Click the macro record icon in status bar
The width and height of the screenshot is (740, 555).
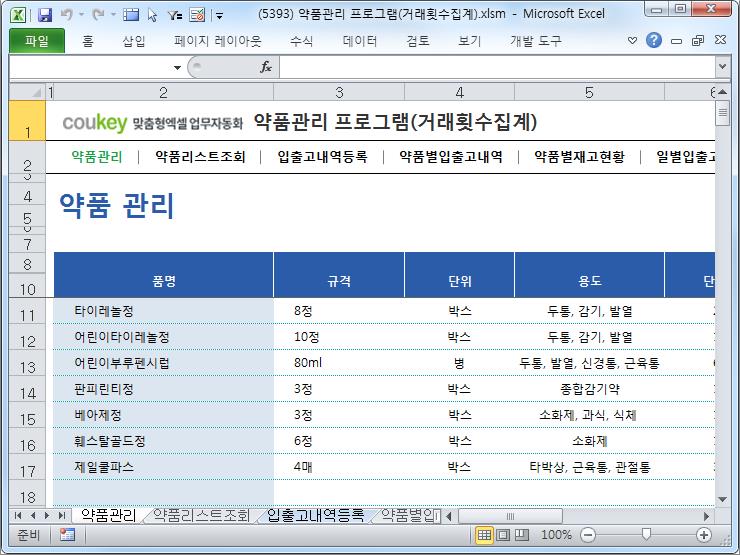67,535
